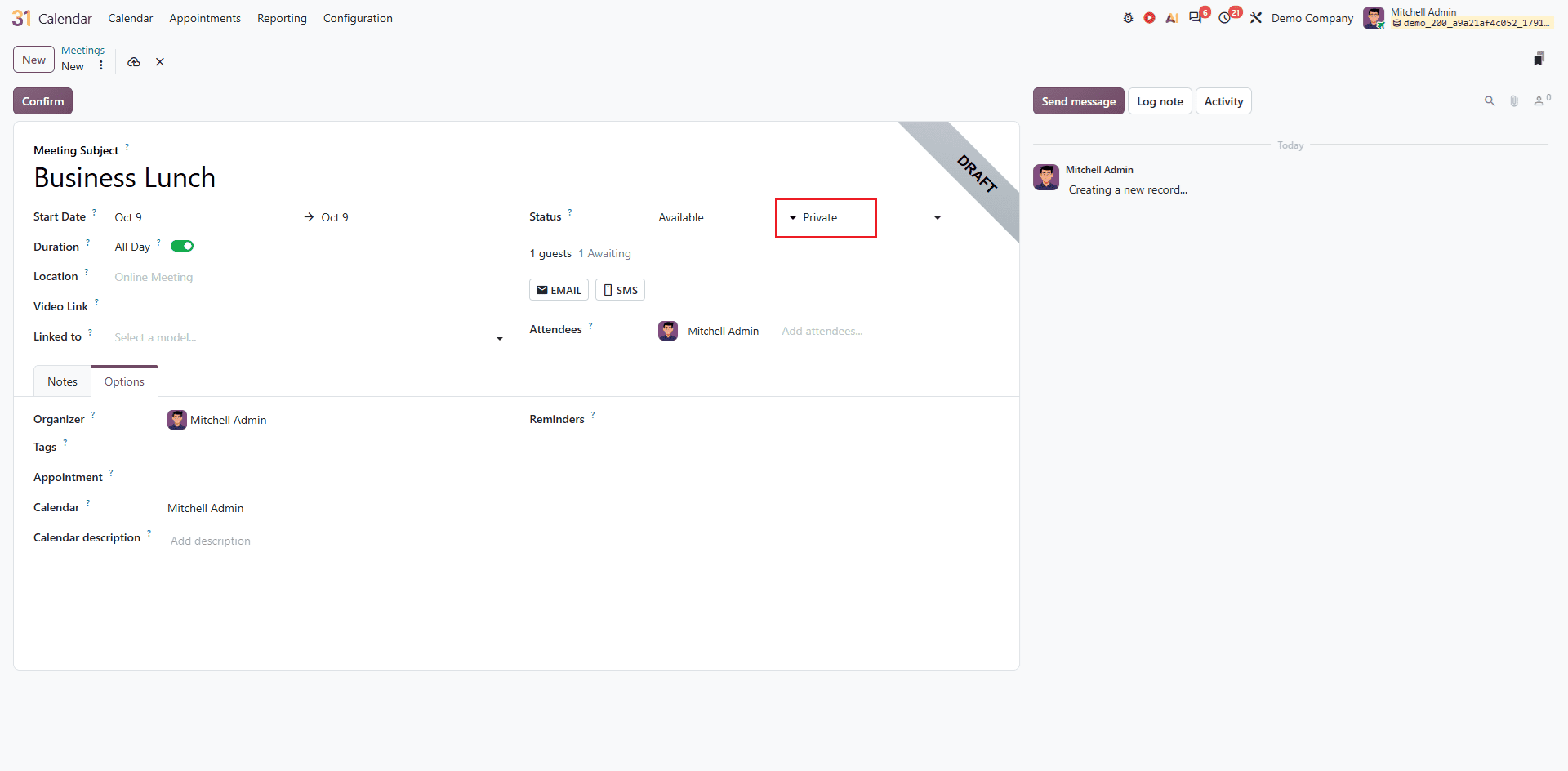The image size is (1568, 771).
Task: Open the conversations messages icon
Action: [1196, 18]
